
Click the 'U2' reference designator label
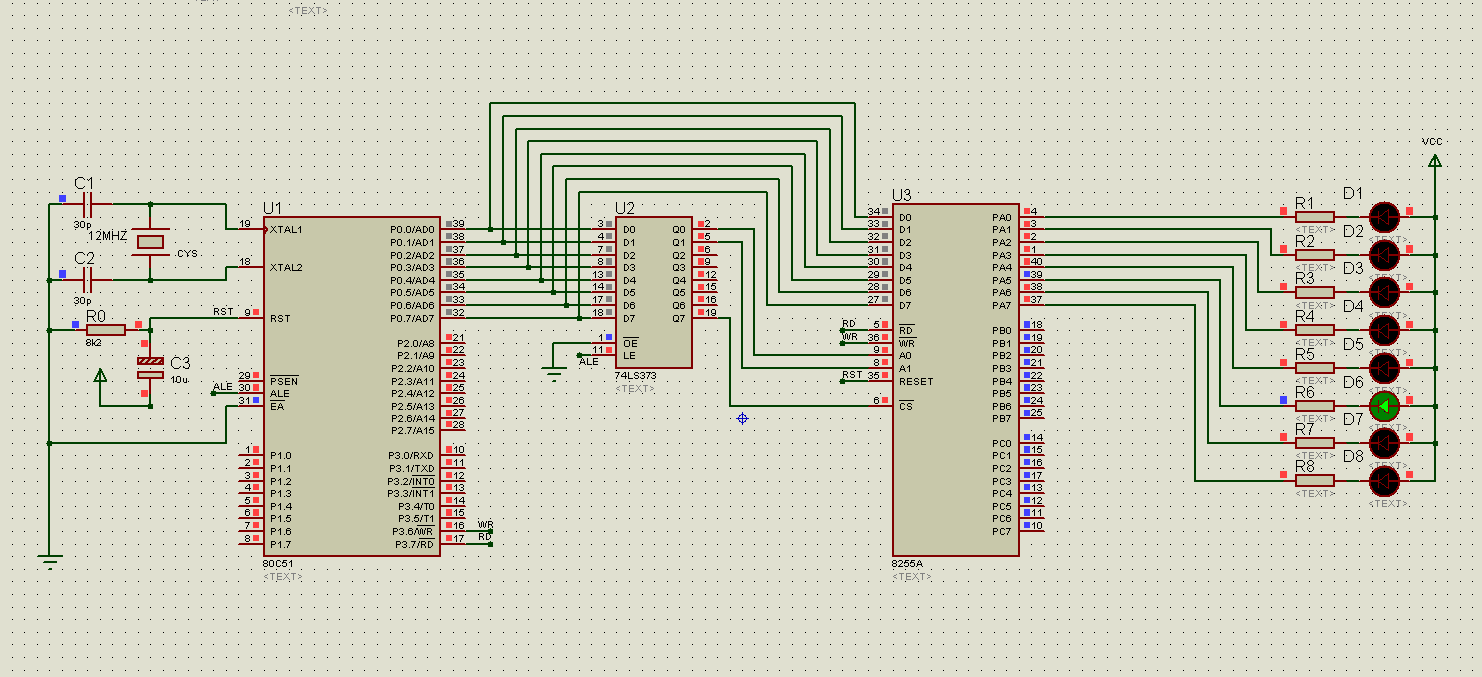[625, 208]
